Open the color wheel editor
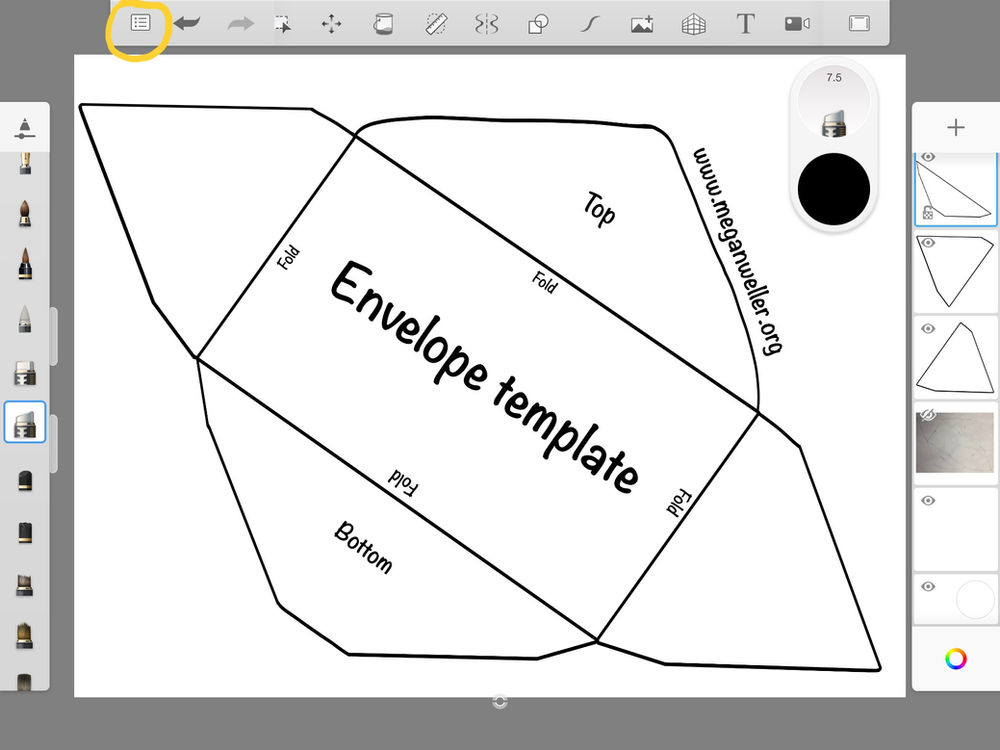Image resolution: width=1000 pixels, height=750 pixels. coord(955,658)
